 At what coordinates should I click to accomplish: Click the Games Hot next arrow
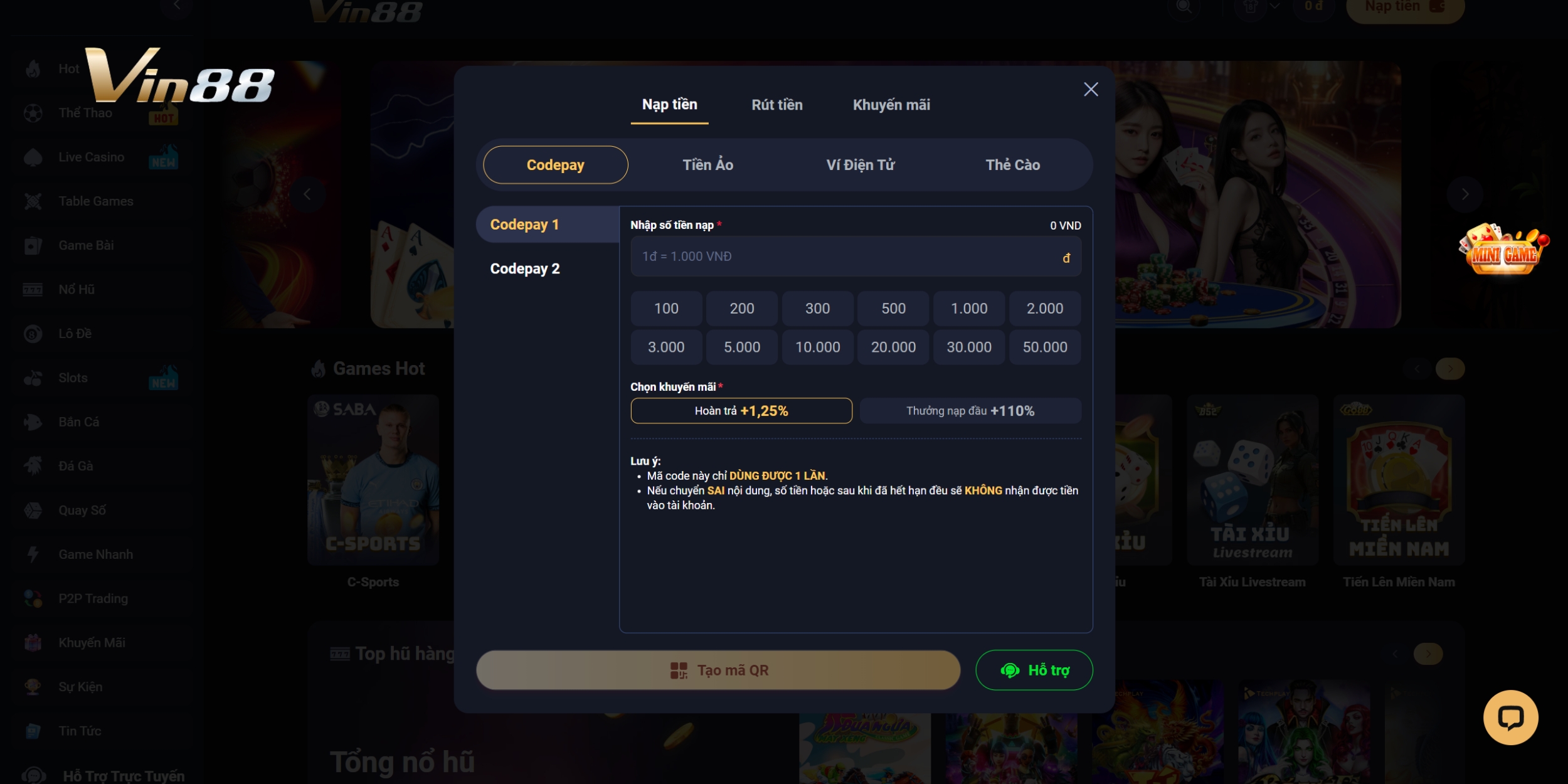[x=1450, y=369]
